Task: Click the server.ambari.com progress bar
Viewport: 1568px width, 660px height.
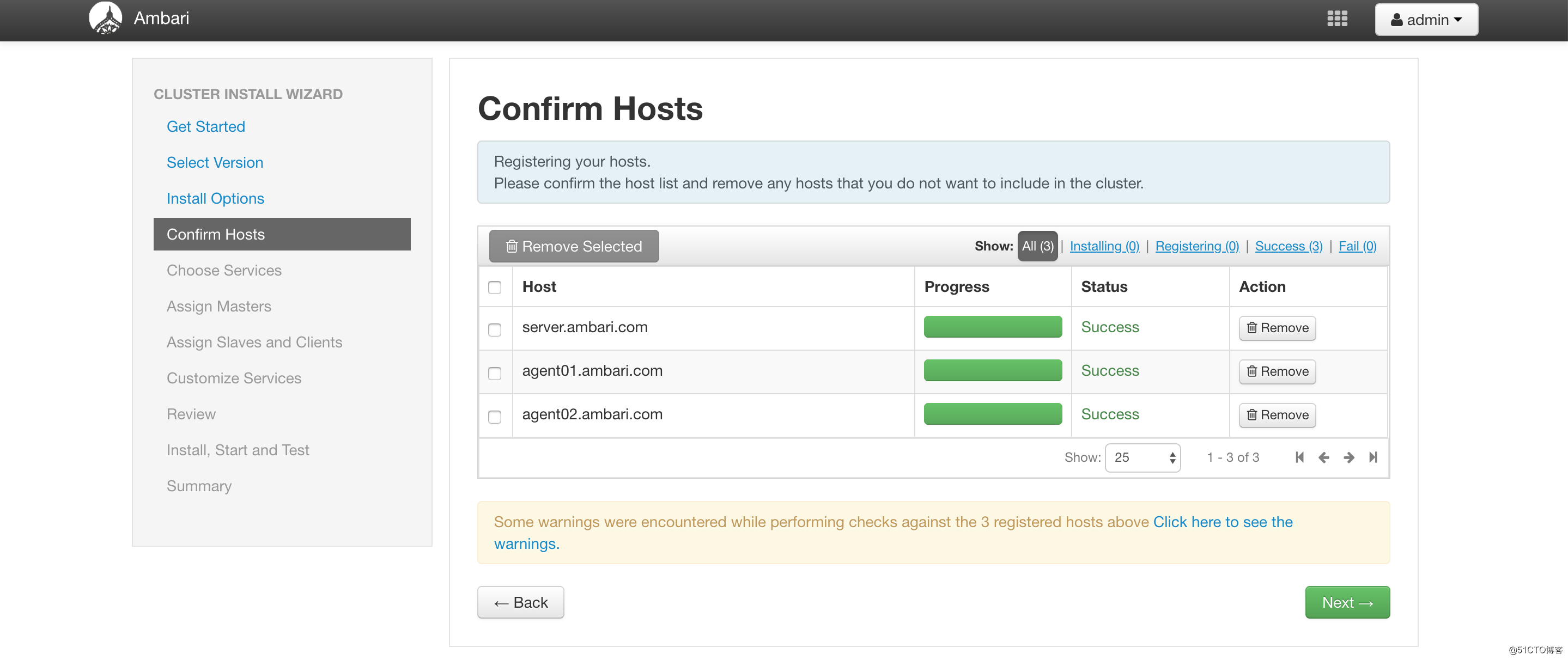Action: pos(992,327)
